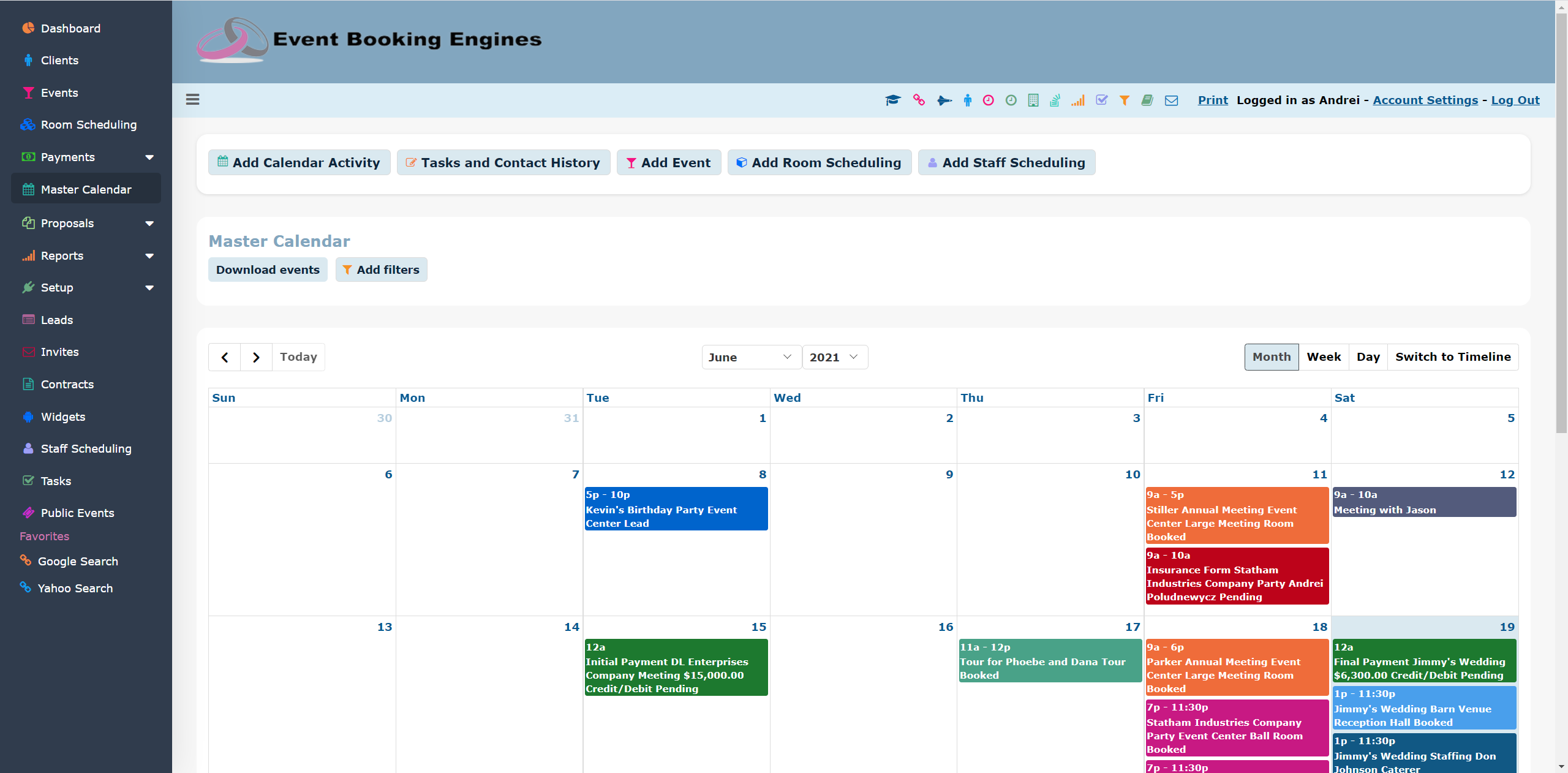Click the graduation cap toolbar icon
The width and height of the screenshot is (1568, 773).
892,100
